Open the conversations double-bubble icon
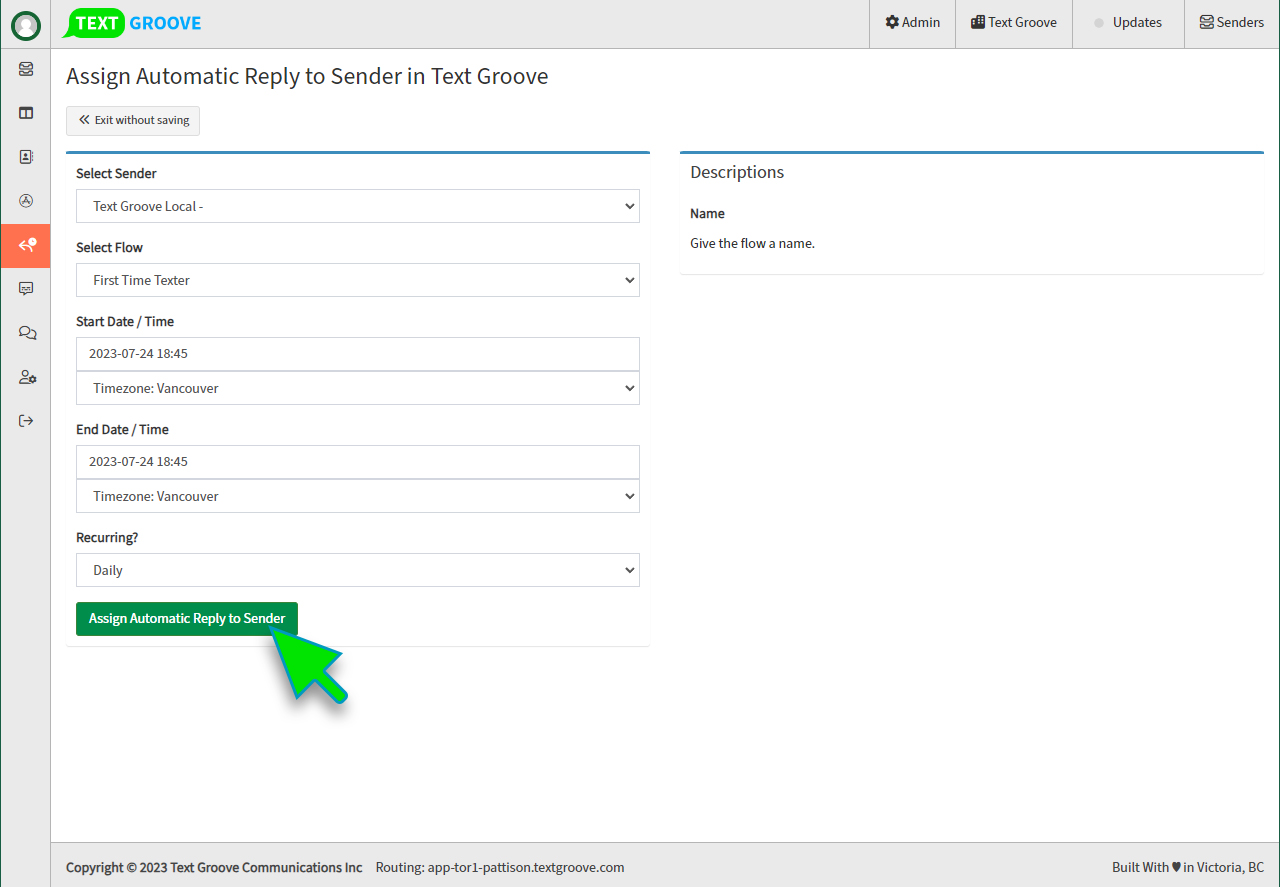 (x=26, y=333)
